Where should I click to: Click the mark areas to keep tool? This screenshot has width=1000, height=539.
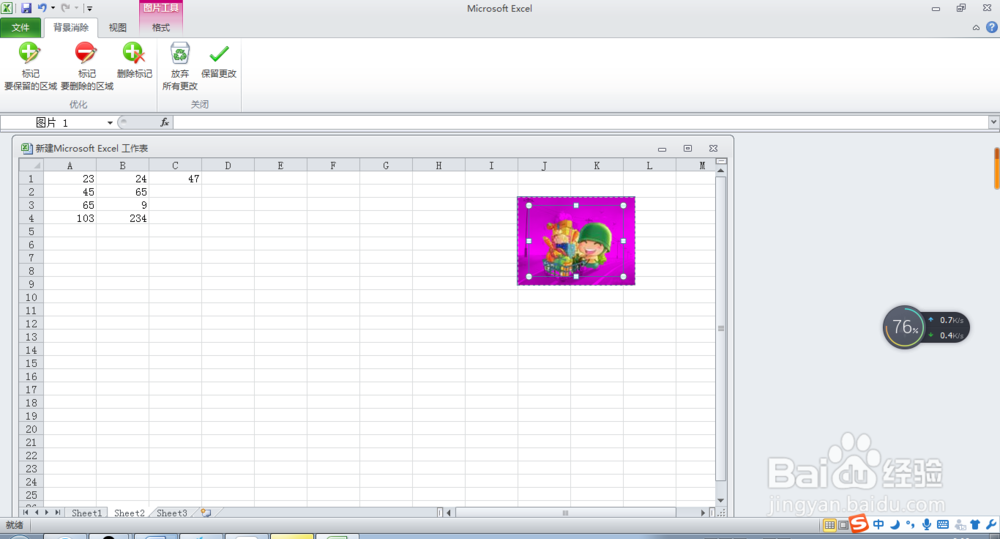coord(30,66)
